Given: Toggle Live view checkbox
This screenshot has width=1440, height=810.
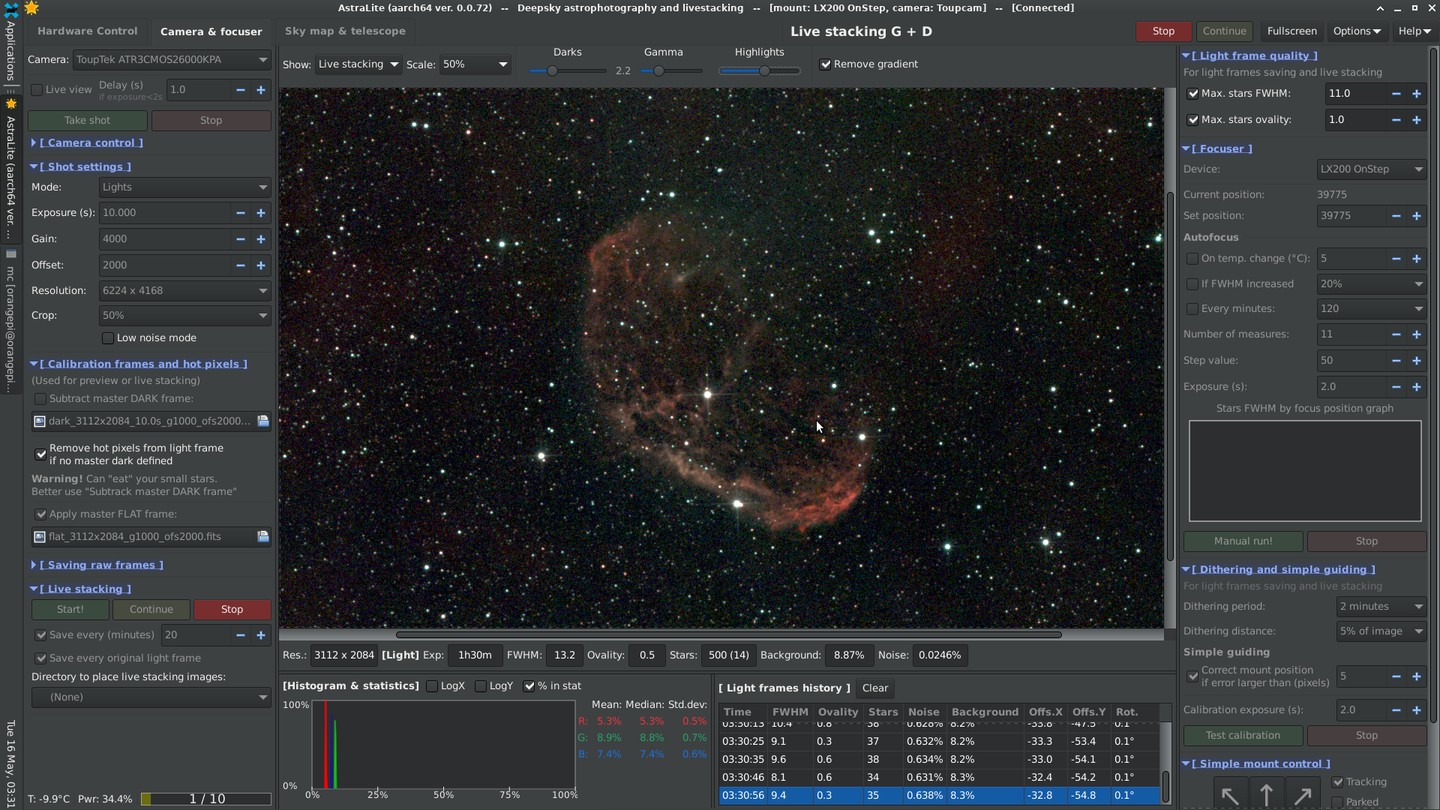Looking at the screenshot, I should point(37,90).
